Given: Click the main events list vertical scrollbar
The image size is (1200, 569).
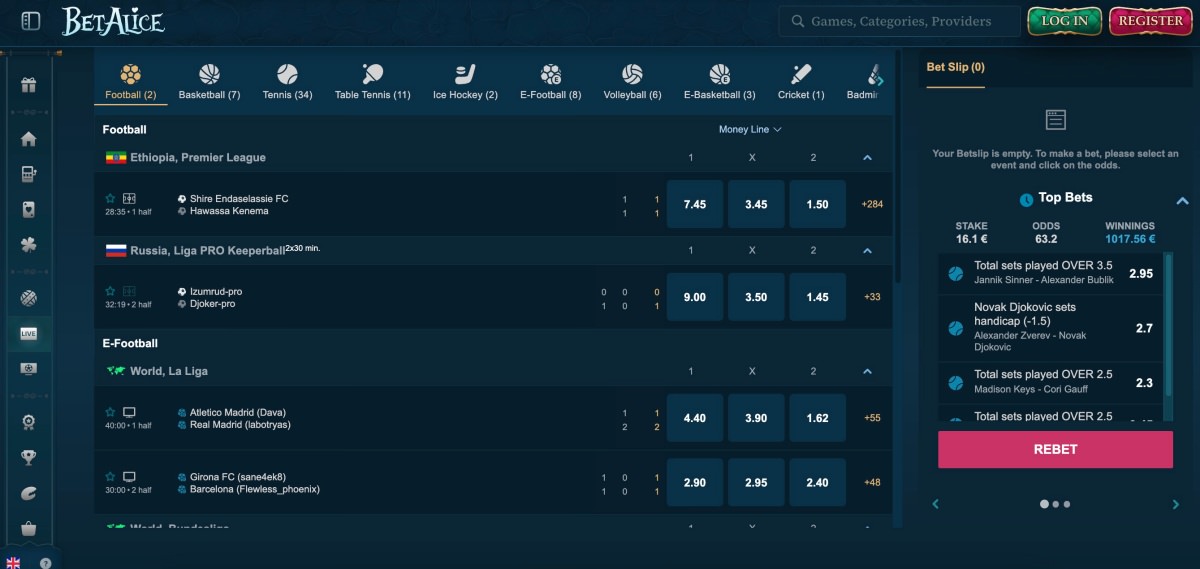Looking at the screenshot, I should 897,165.
